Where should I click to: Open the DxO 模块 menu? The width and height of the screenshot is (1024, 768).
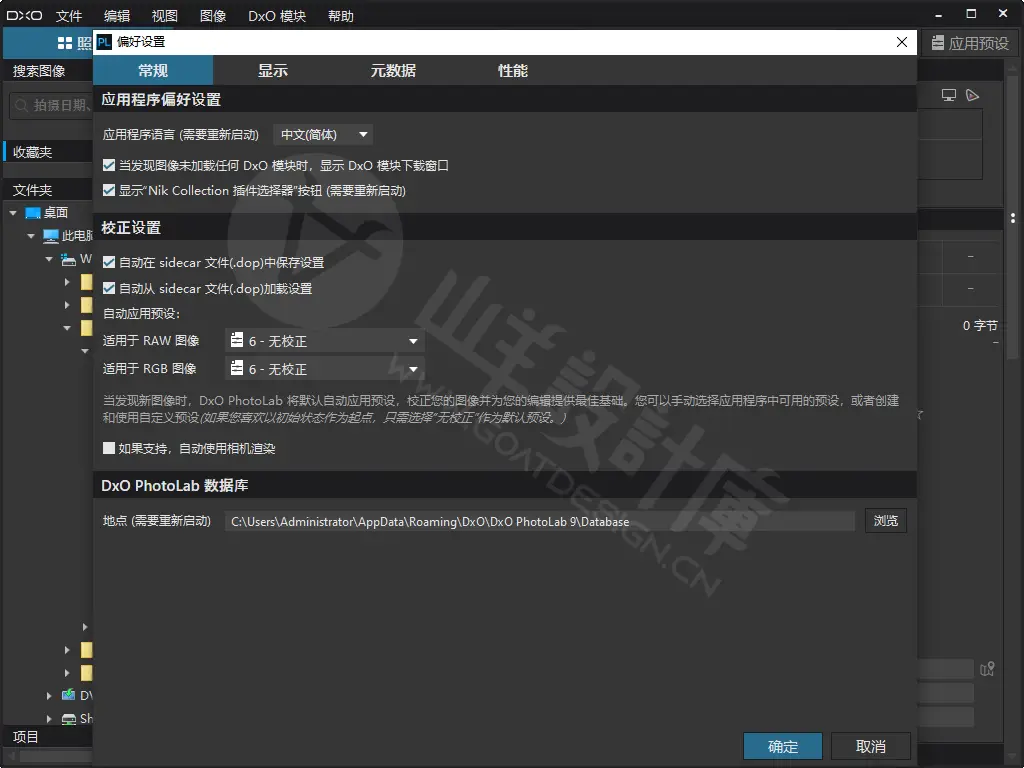277,16
